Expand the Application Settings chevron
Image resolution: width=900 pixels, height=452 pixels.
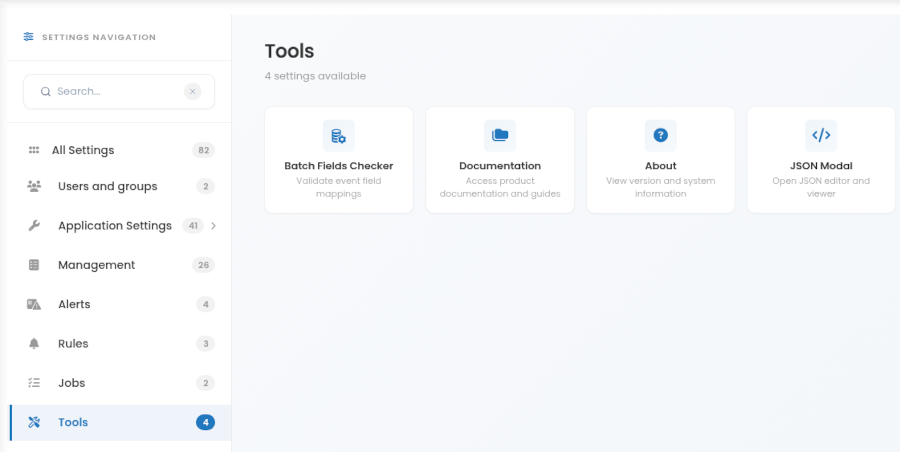pos(214,226)
